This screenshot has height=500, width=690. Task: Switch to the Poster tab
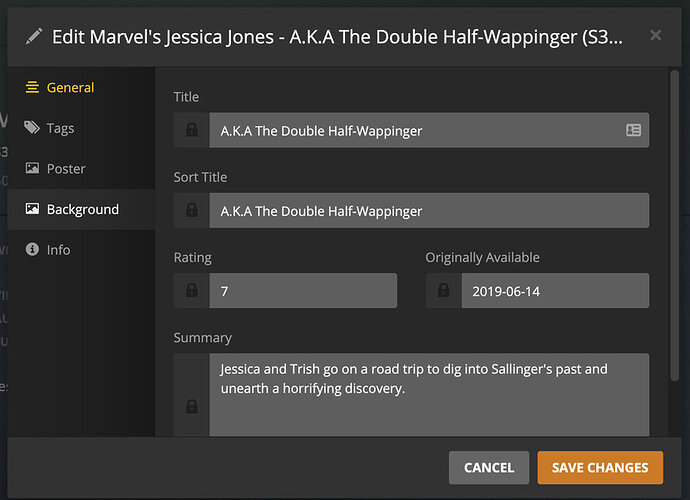click(x=66, y=169)
